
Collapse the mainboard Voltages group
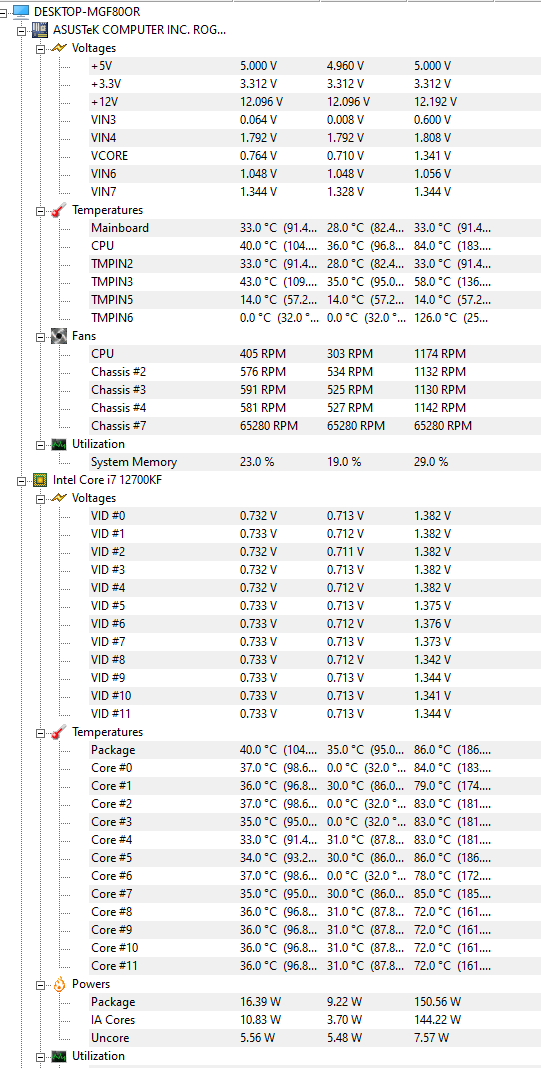tap(40, 48)
